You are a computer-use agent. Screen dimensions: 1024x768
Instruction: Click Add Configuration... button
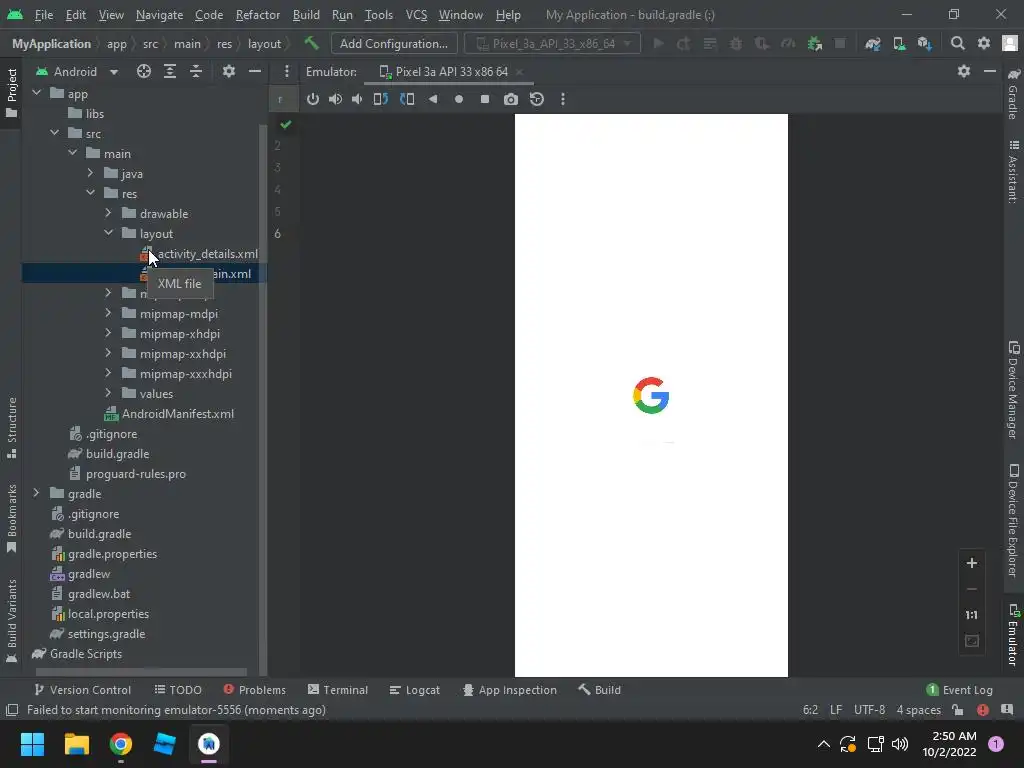point(394,44)
